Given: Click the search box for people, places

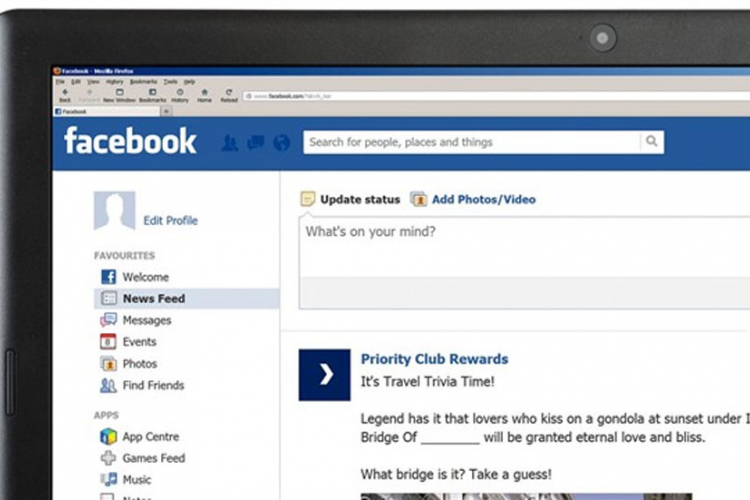Looking at the screenshot, I should click(472, 142).
